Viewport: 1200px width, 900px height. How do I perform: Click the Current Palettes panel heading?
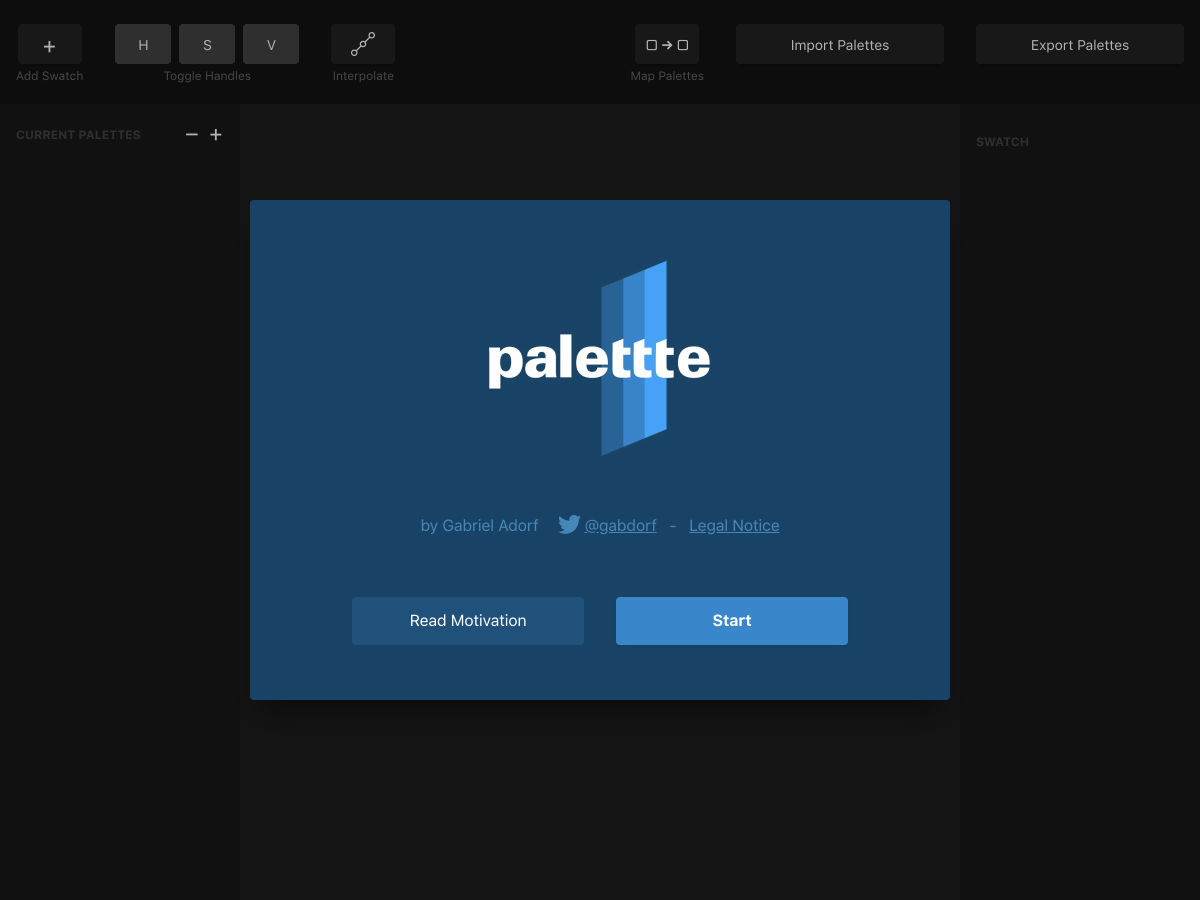(x=78, y=135)
